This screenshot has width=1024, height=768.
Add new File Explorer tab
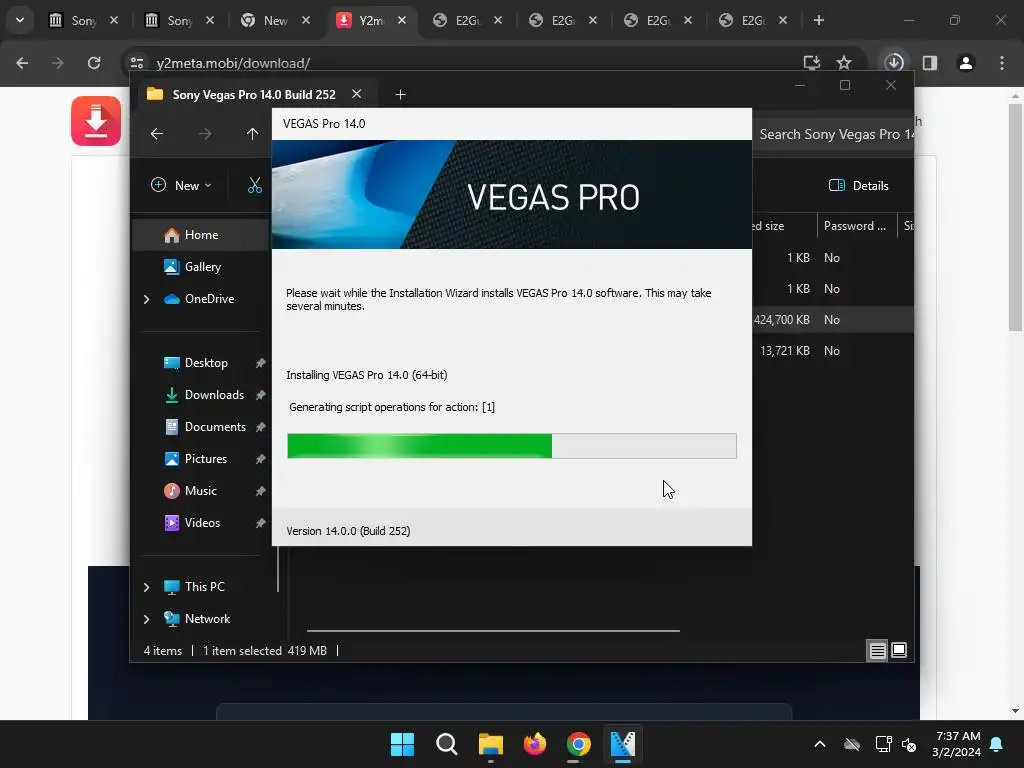click(x=400, y=95)
